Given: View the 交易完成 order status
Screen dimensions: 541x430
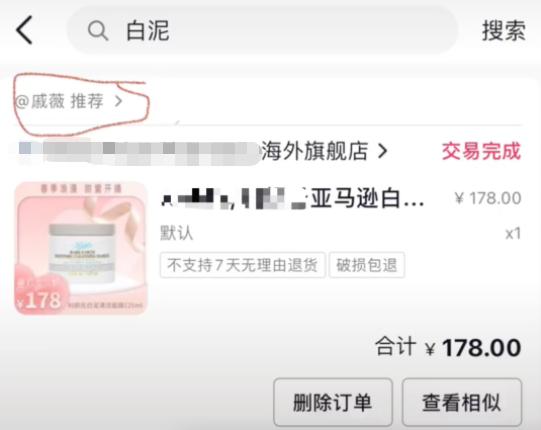Looking at the screenshot, I should [x=481, y=151].
